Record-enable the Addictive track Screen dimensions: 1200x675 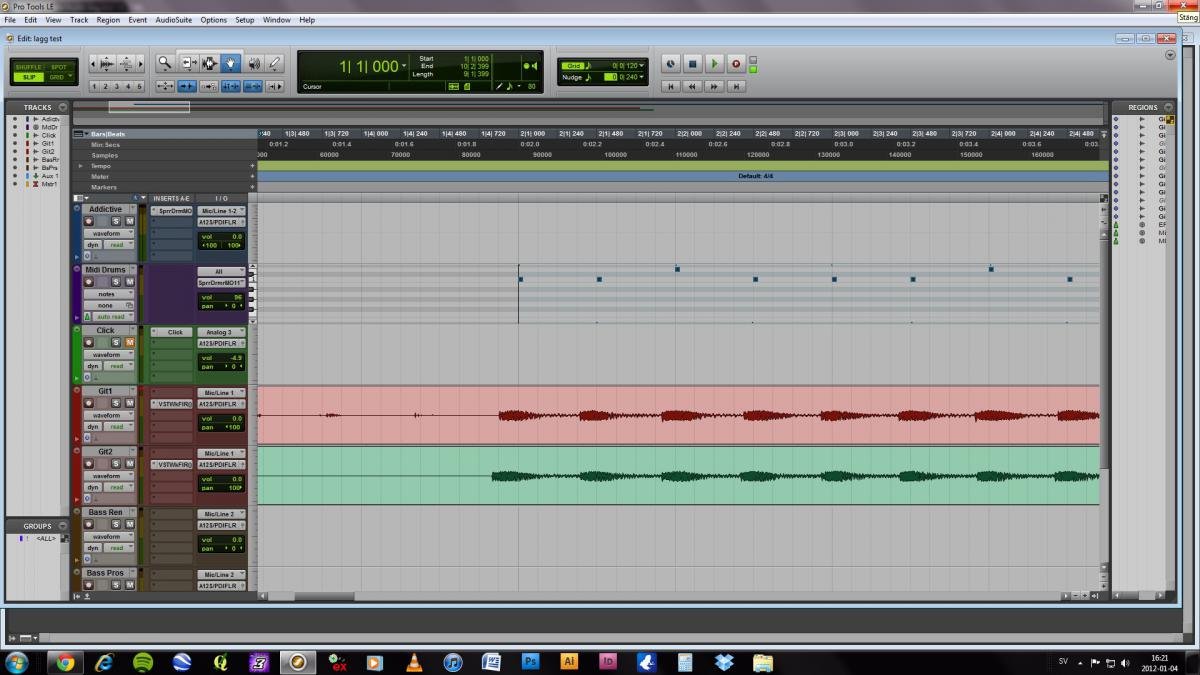point(89,221)
